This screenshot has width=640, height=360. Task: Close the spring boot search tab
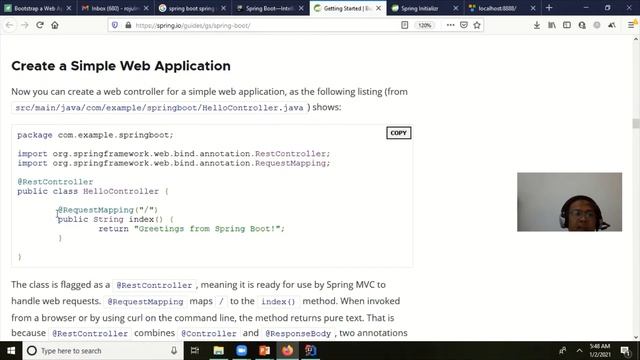point(223,8)
